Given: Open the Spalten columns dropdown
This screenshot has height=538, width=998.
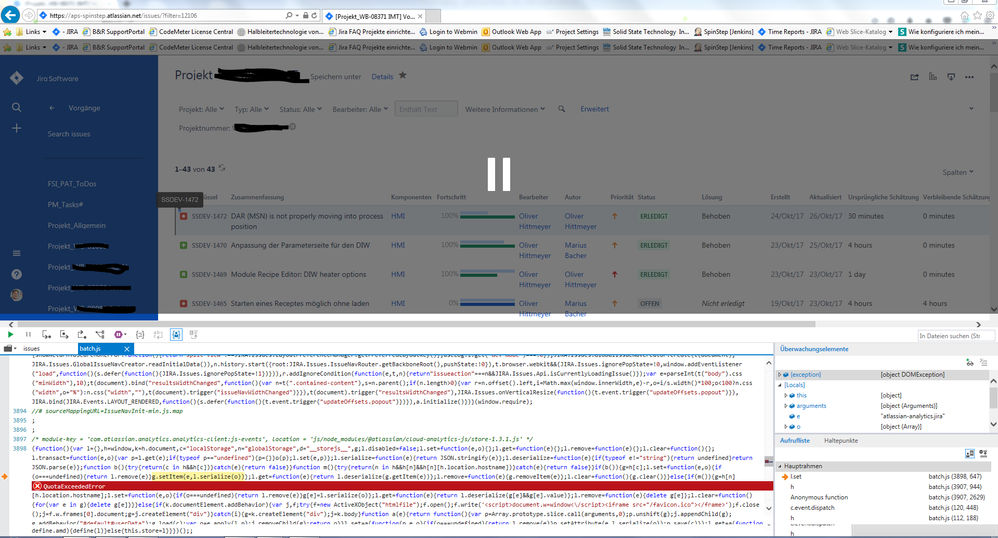Looking at the screenshot, I should [958, 173].
